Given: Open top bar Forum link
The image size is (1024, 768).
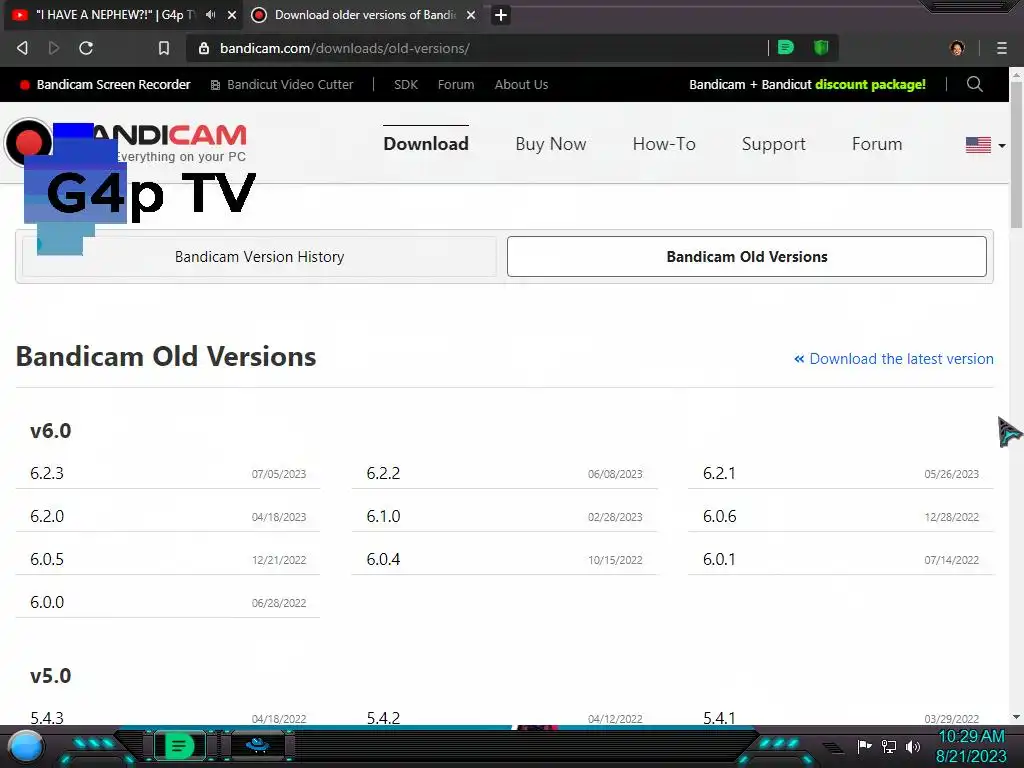Looking at the screenshot, I should coord(456,84).
